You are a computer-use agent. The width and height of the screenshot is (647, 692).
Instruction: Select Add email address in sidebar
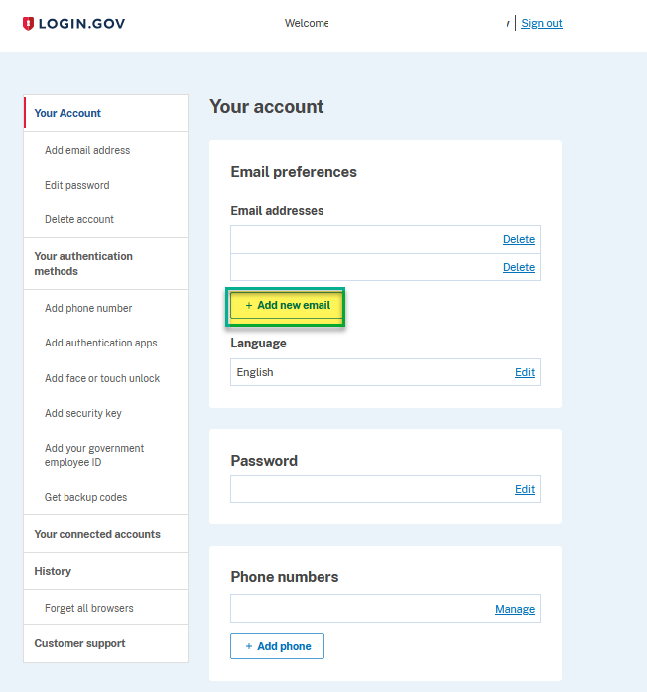tap(87, 150)
